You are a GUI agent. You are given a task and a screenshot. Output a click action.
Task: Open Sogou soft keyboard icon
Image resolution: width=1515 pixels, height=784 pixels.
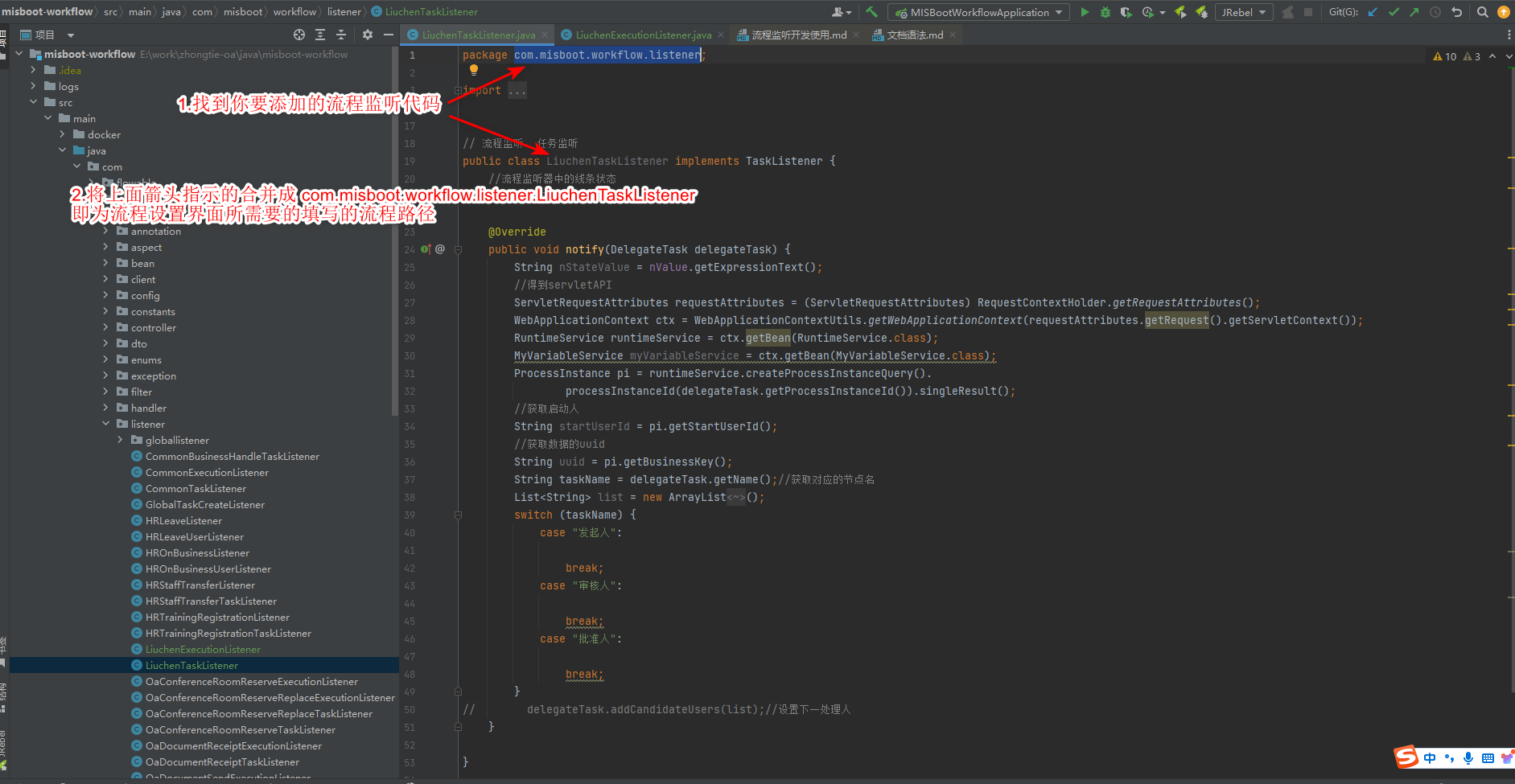[x=1488, y=758]
